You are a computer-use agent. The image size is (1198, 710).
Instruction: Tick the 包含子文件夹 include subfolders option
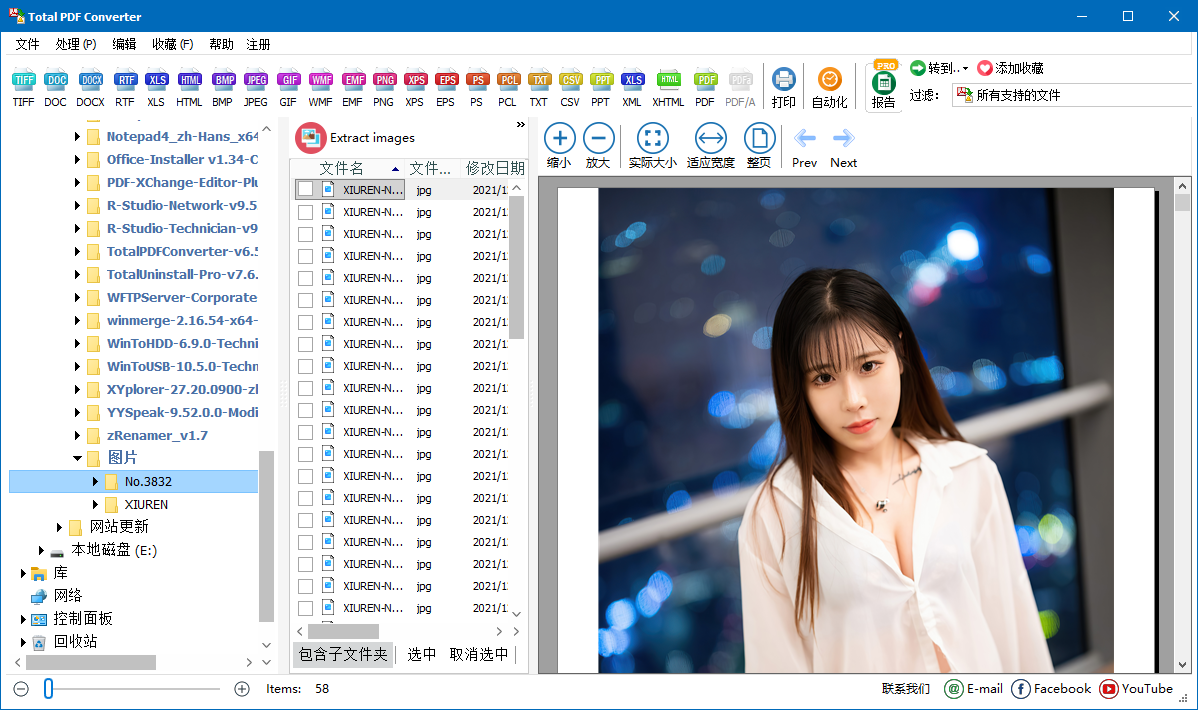tap(342, 654)
